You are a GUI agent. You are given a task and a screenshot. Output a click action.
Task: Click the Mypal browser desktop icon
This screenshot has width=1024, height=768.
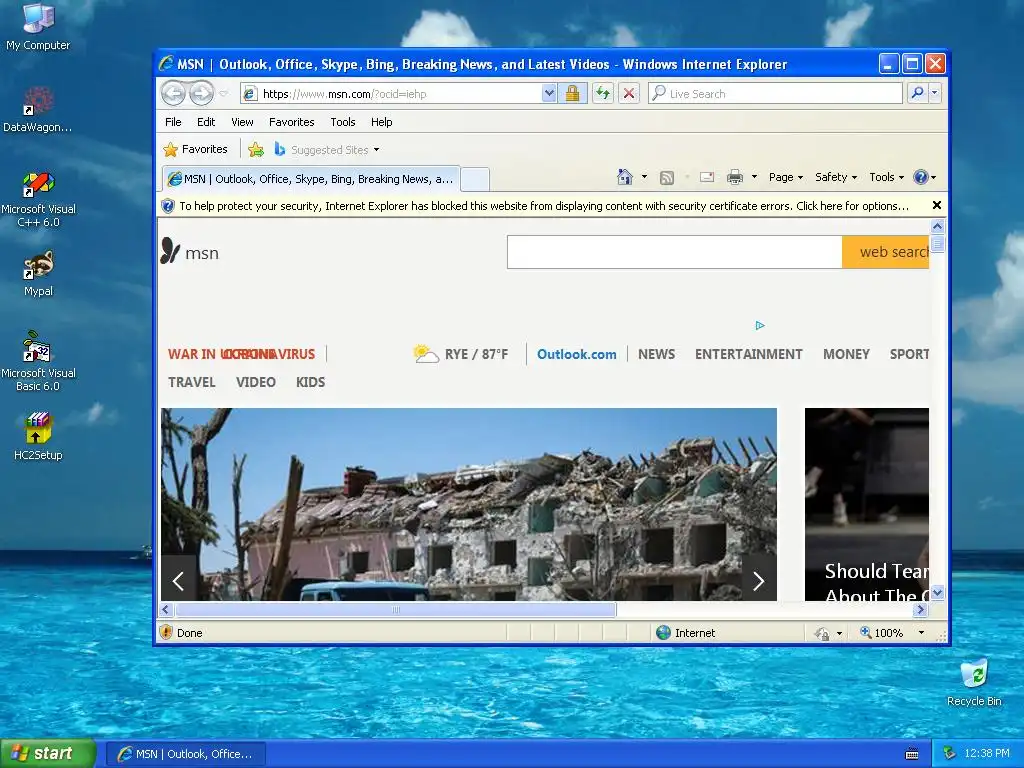point(38,273)
